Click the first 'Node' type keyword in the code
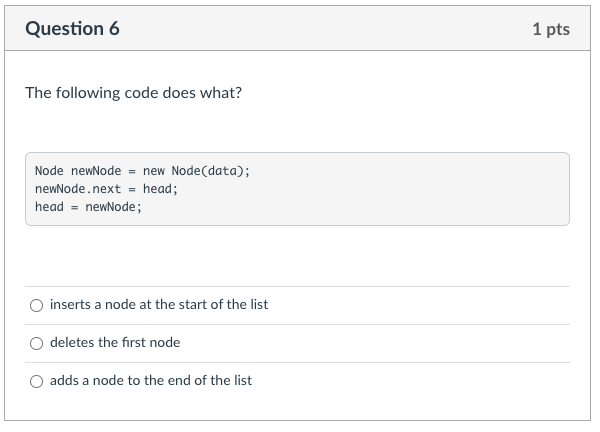Image resolution: width=600 pixels, height=432 pixels. pos(48,170)
